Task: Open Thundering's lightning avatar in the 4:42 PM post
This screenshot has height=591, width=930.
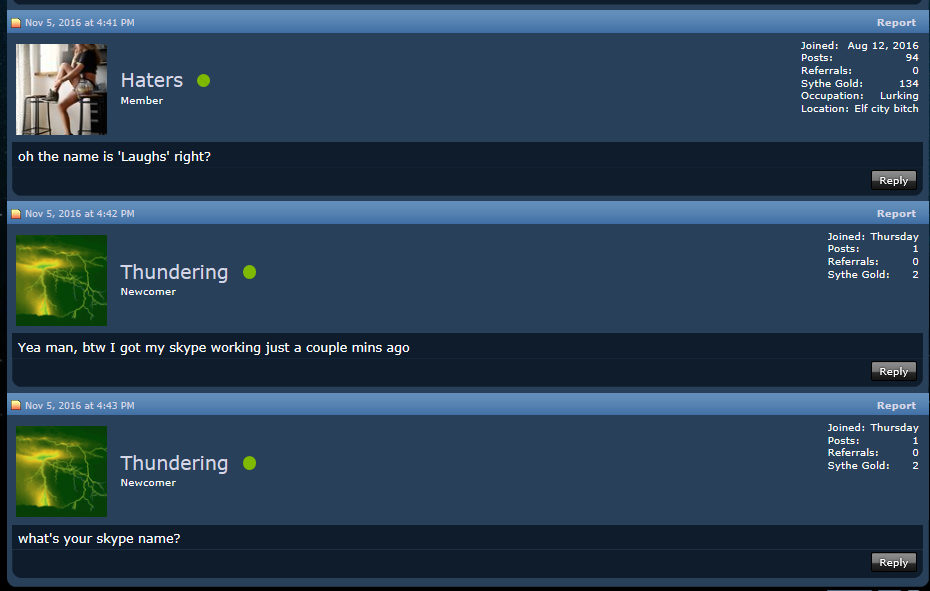Action: 62,280
